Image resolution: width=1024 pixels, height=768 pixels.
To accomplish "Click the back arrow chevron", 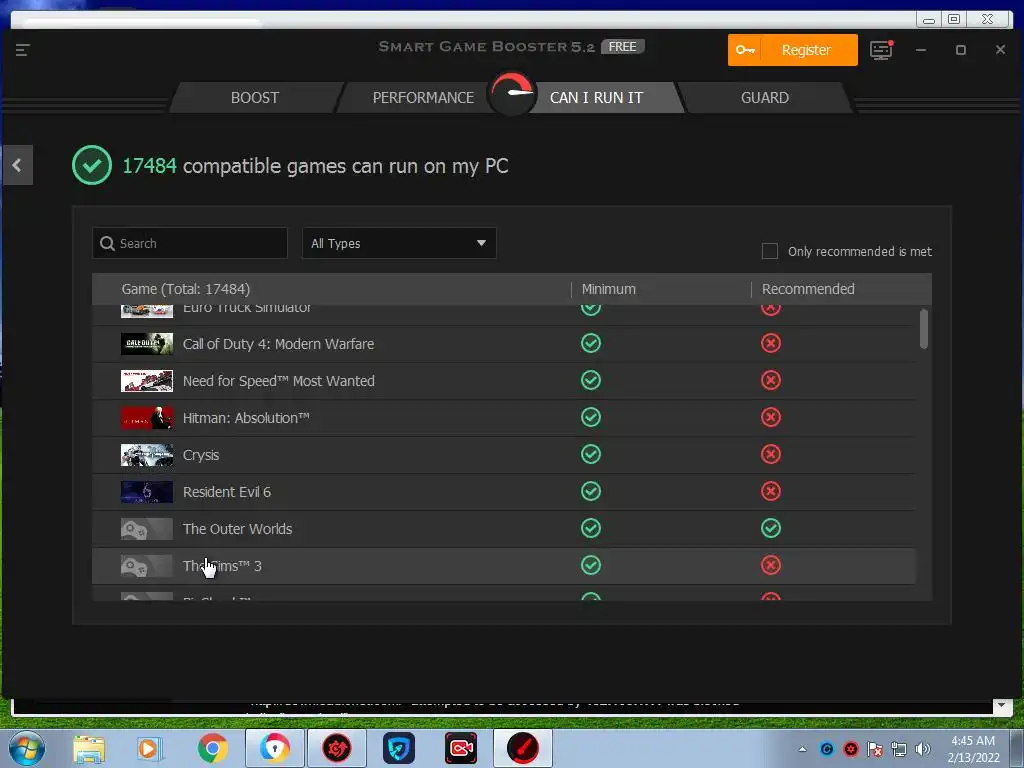I will coord(17,165).
